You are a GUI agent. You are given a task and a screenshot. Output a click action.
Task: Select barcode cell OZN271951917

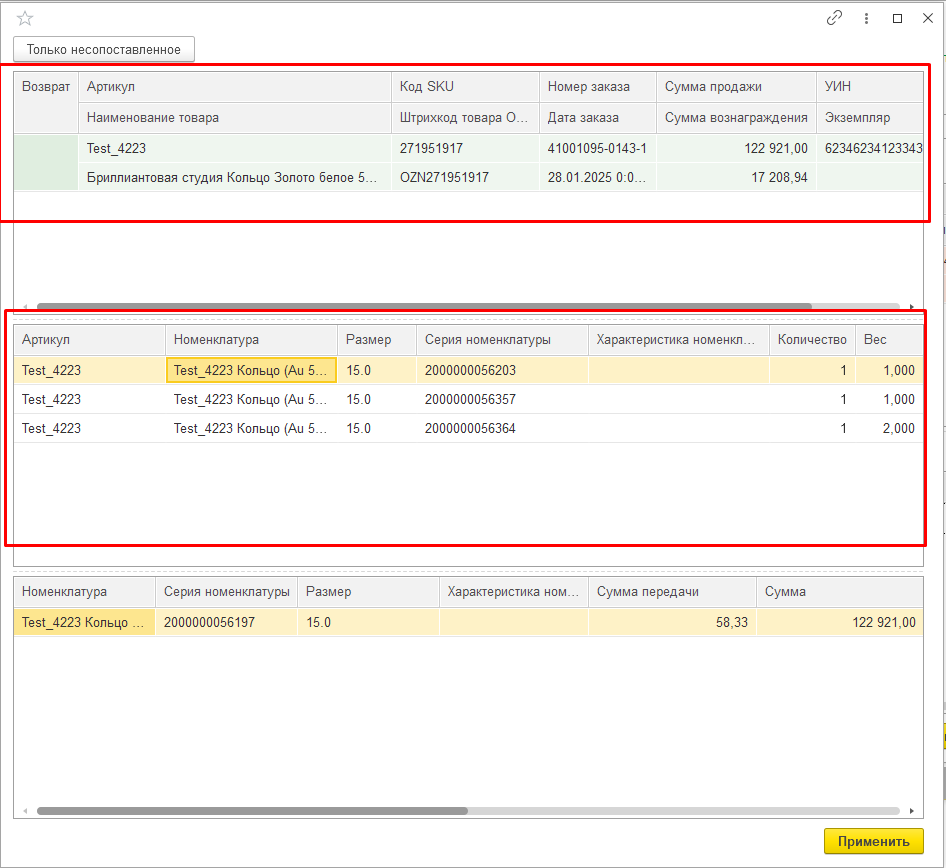pyautogui.click(x=465, y=177)
